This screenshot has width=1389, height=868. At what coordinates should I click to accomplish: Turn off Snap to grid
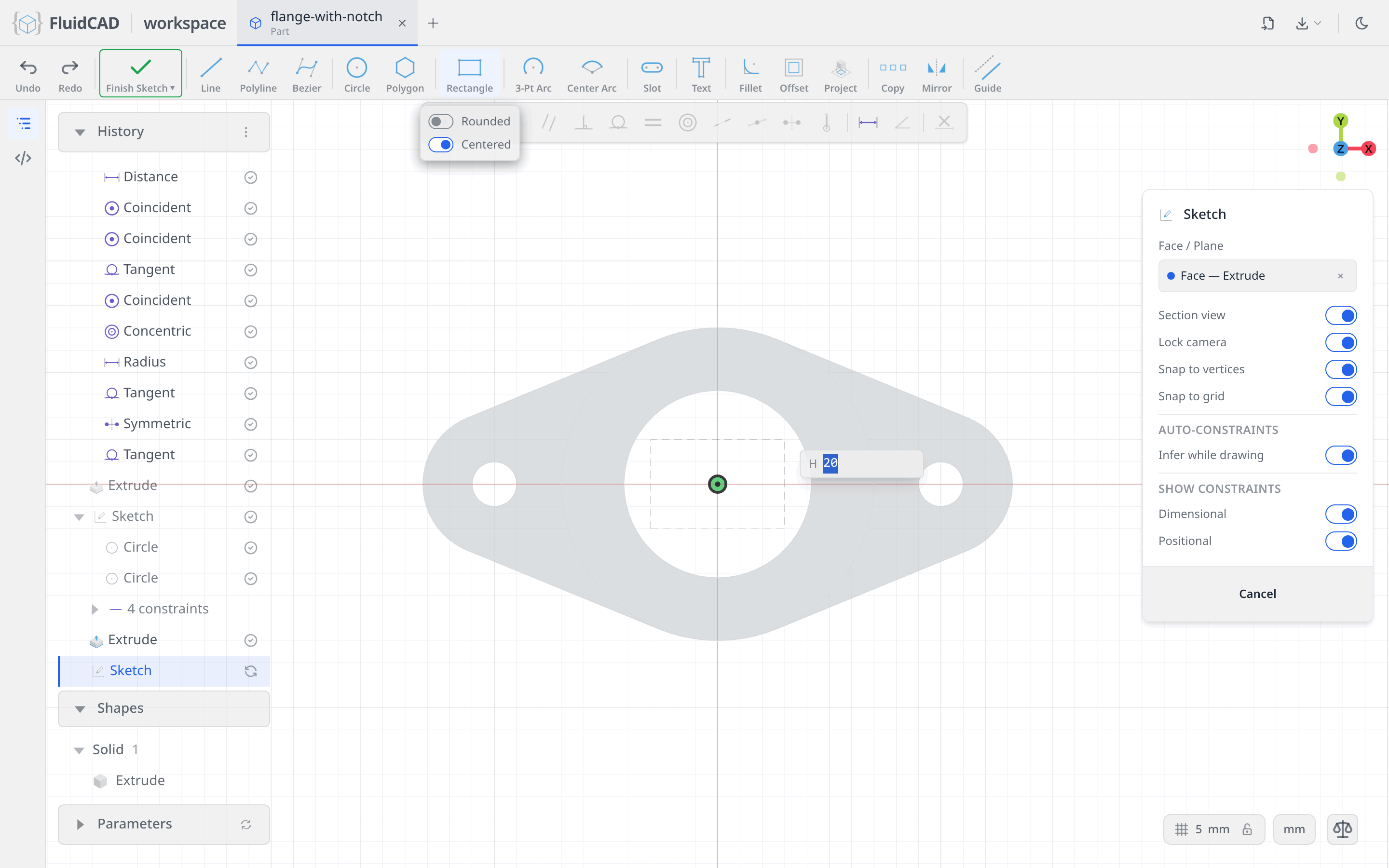coord(1341,396)
